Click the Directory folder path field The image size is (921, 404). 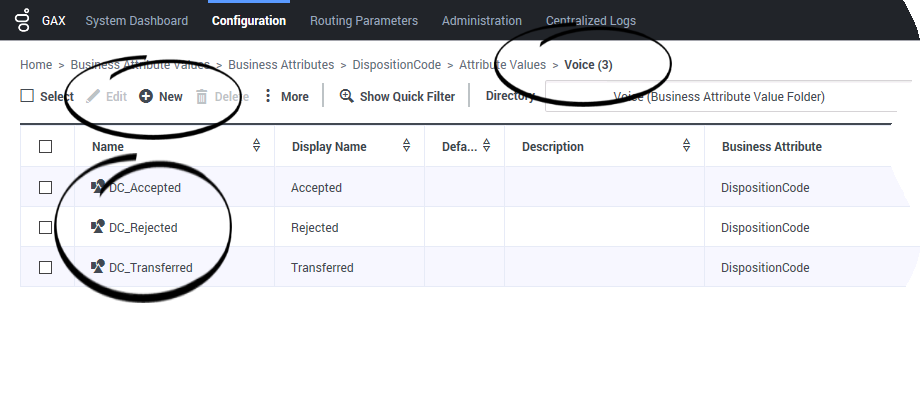(720, 97)
